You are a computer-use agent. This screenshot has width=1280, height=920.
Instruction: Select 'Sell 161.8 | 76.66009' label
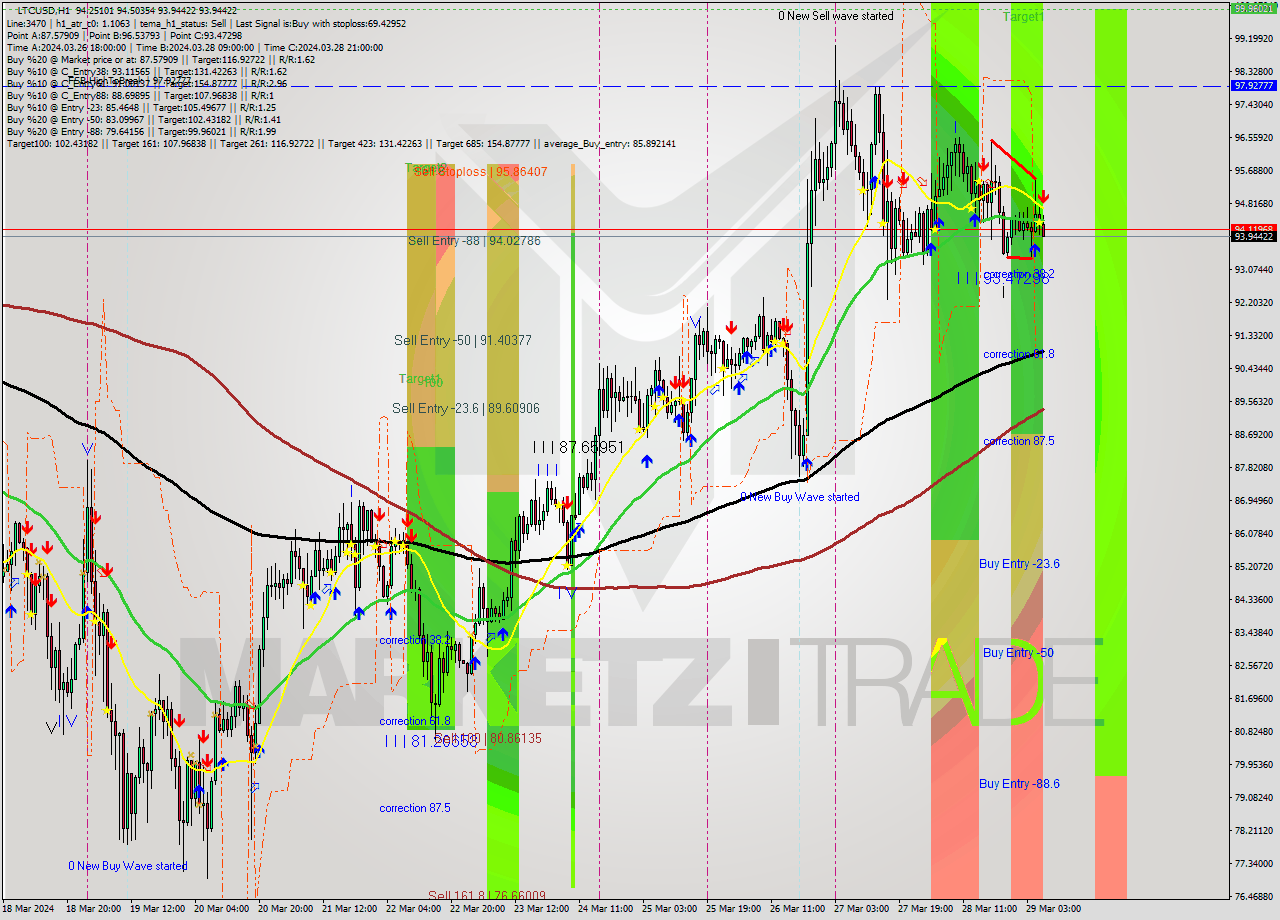point(486,896)
